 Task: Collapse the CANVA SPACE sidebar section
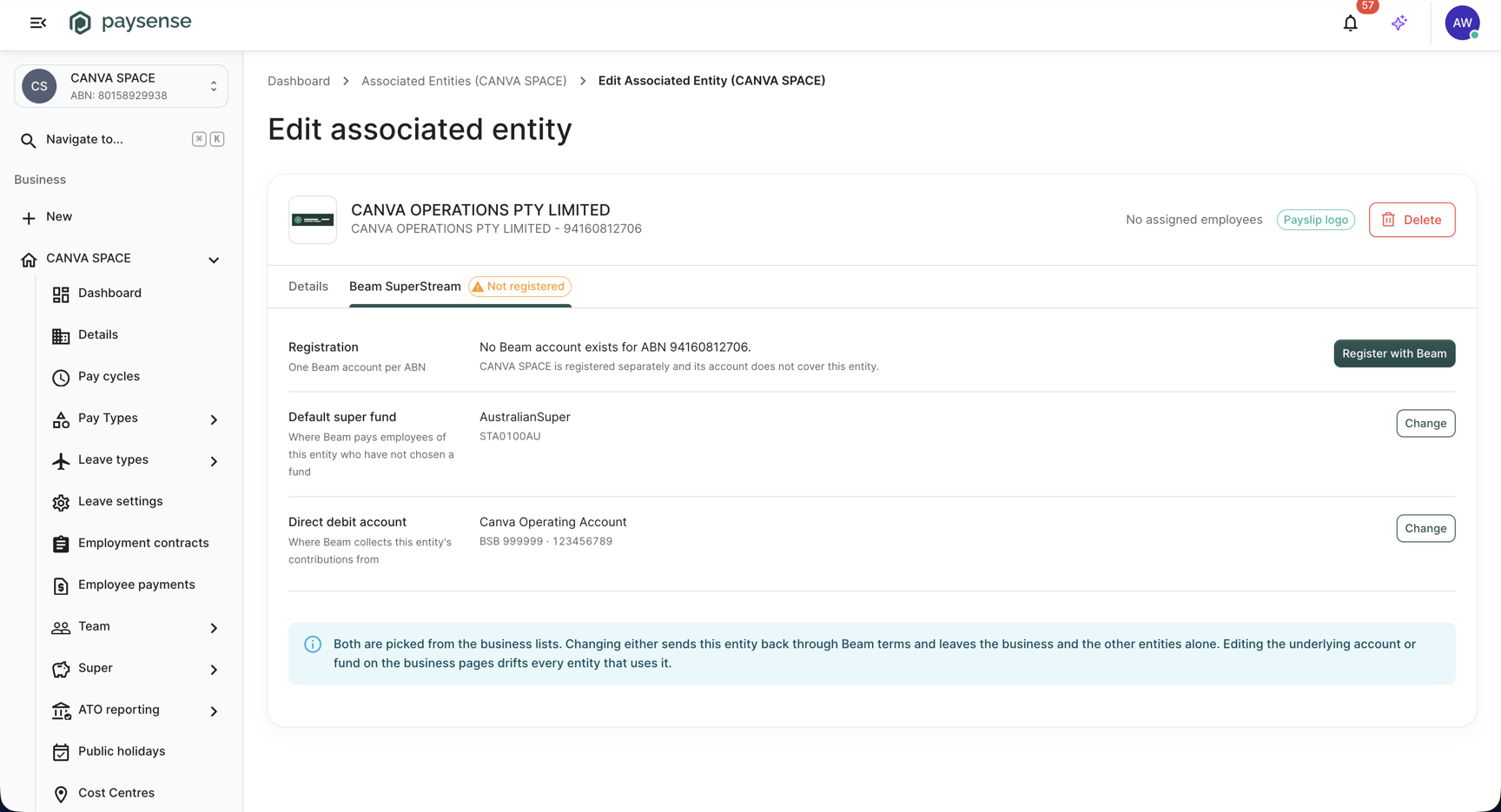[x=214, y=260]
